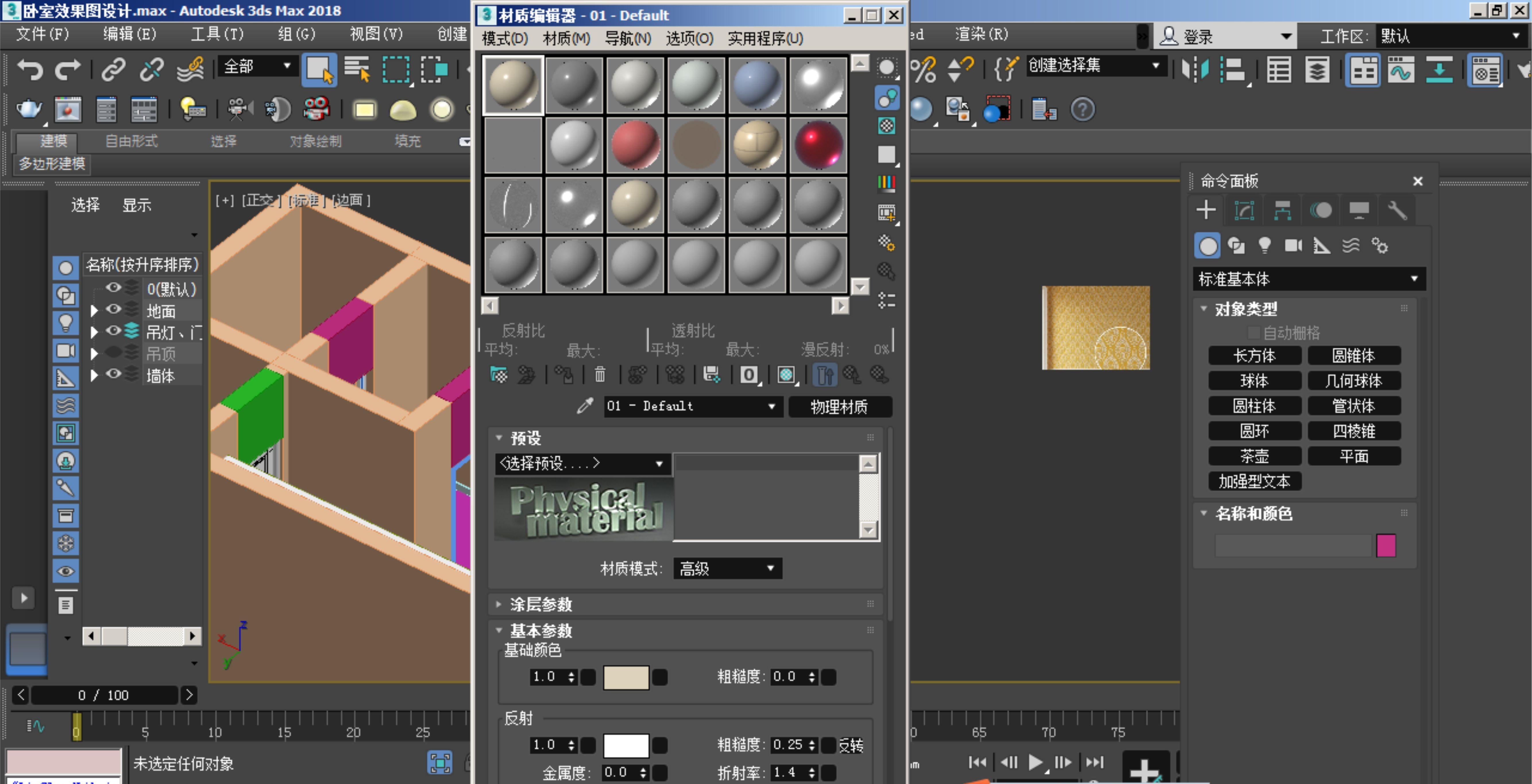1532x784 pixels.
Task: Select the Cameras category icon
Action: (1293, 246)
